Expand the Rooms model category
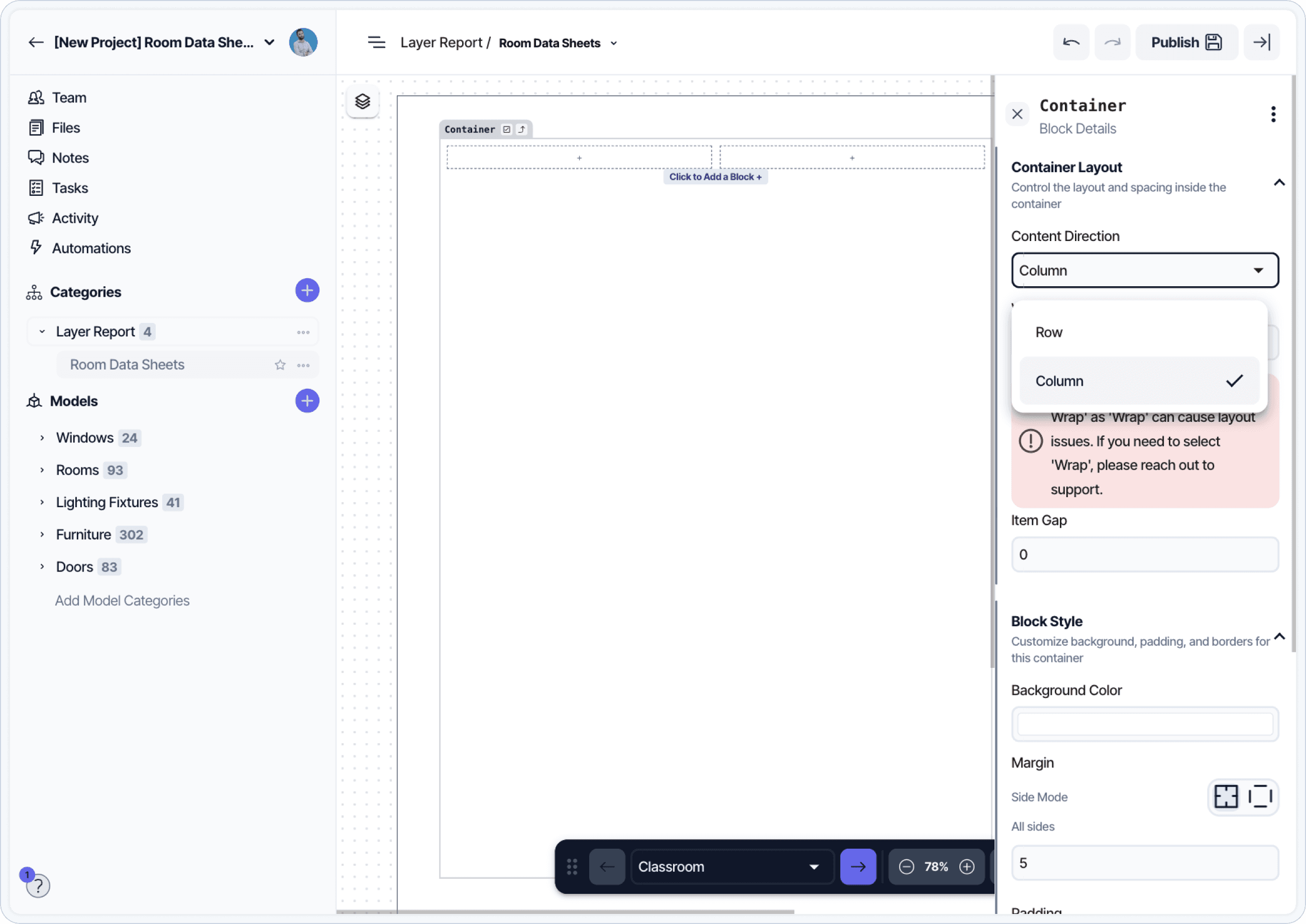1306x924 pixels. point(42,470)
